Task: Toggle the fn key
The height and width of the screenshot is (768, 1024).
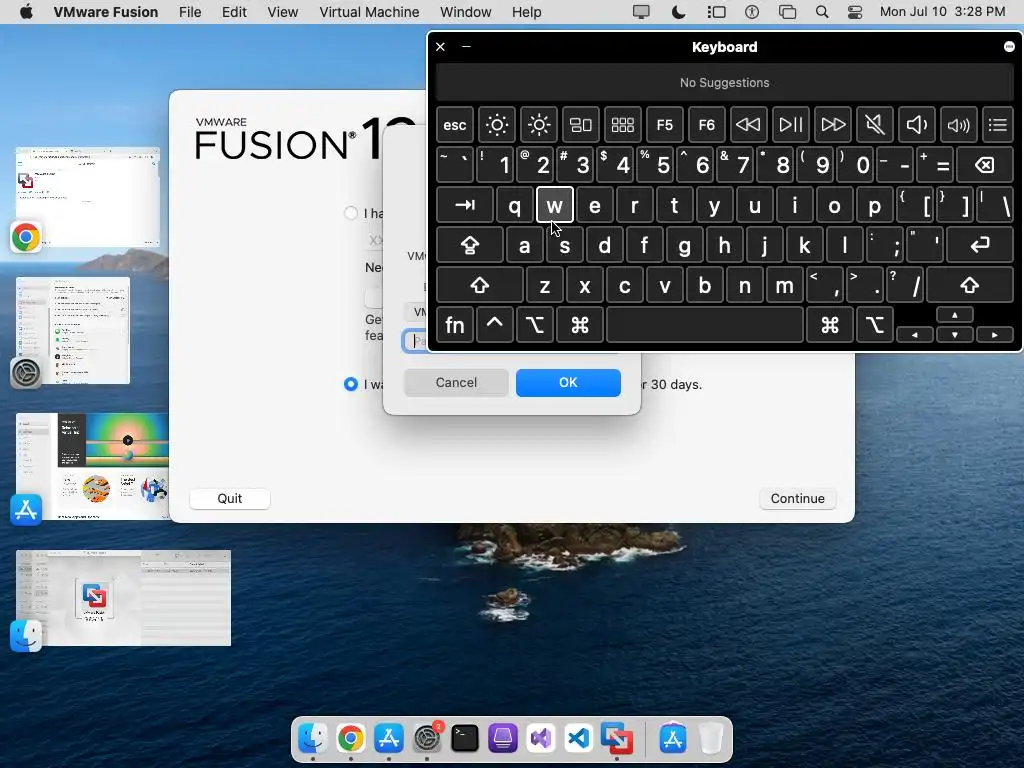Action: click(455, 325)
